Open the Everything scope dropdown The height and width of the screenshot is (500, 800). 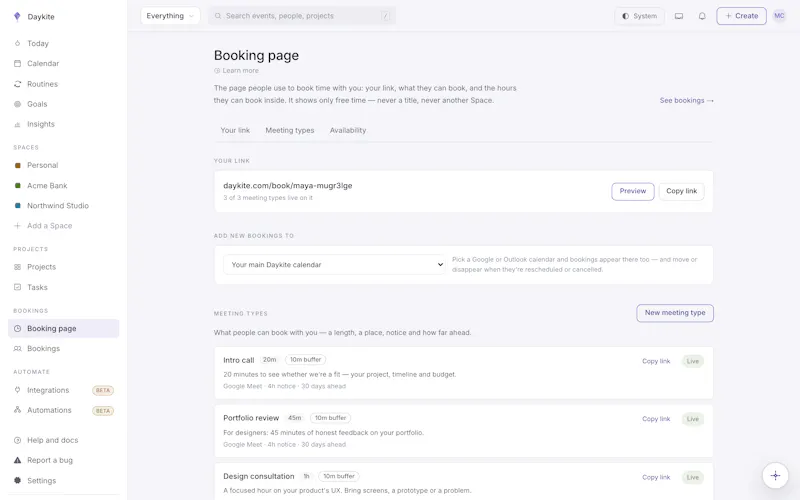click(x=170, y=16)
